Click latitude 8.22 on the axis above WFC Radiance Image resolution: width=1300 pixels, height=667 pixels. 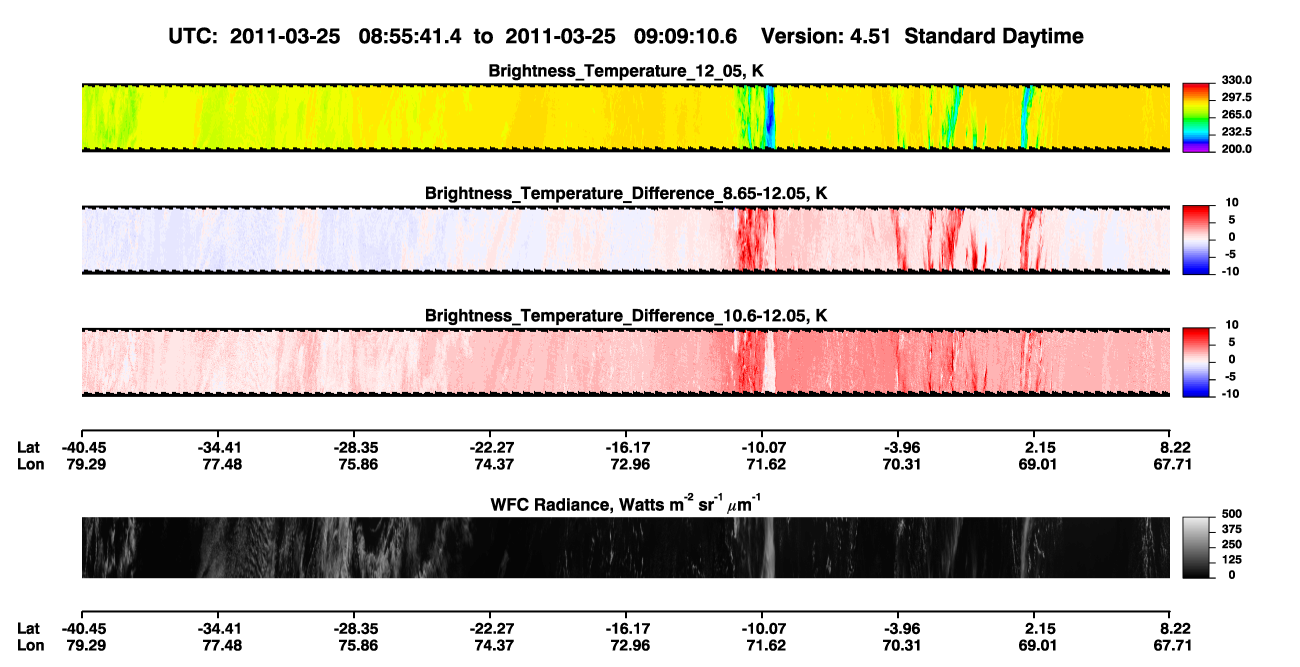click(1177, 447)
